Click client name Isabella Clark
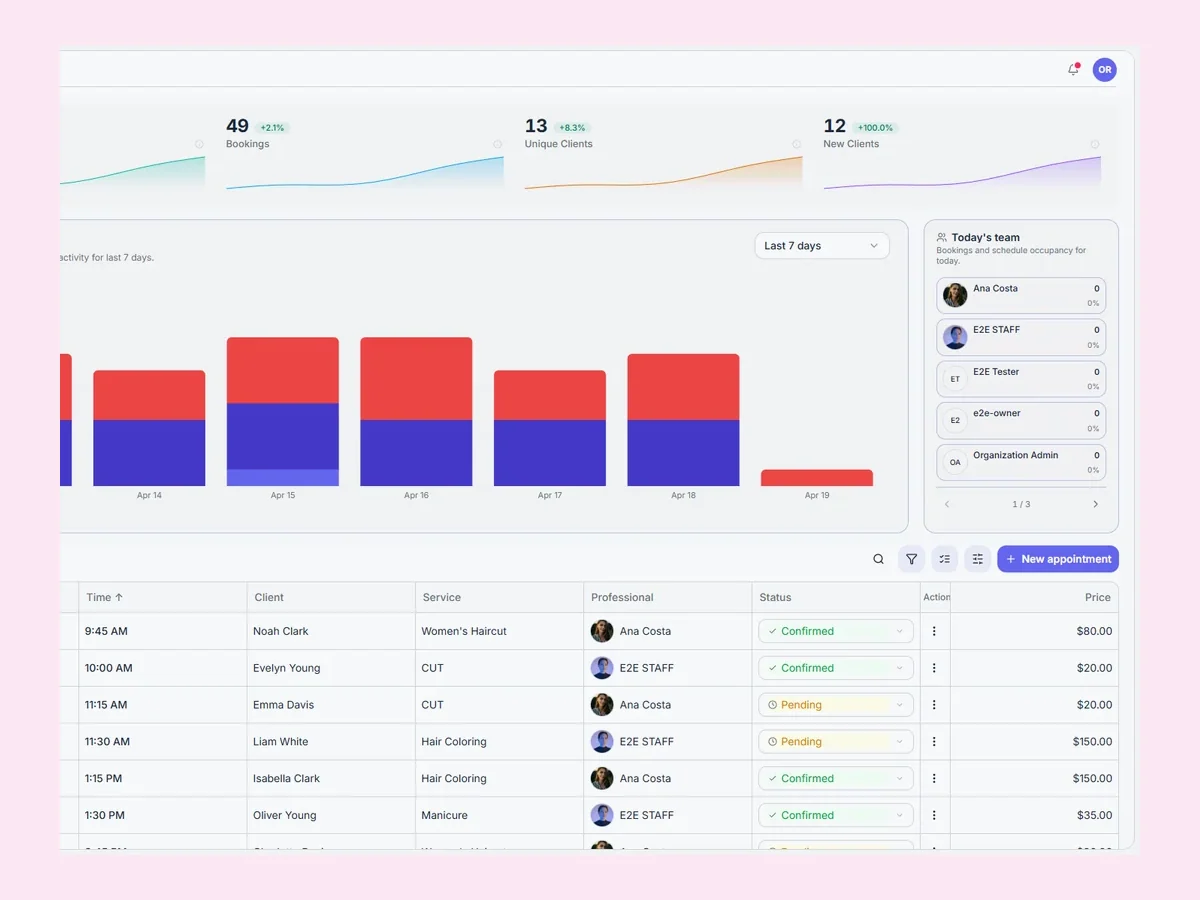Viewport: 1200px width, 900px height. pos(287,778)
